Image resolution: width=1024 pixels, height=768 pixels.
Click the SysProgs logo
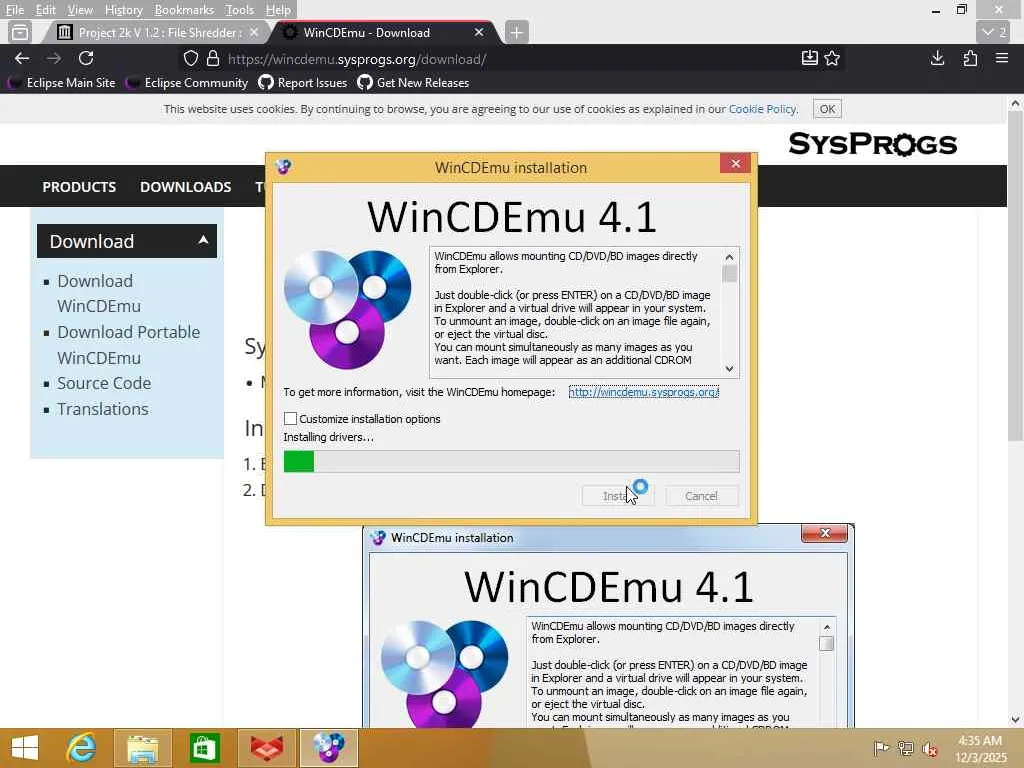pyautogui.click(x=872, y=144)
